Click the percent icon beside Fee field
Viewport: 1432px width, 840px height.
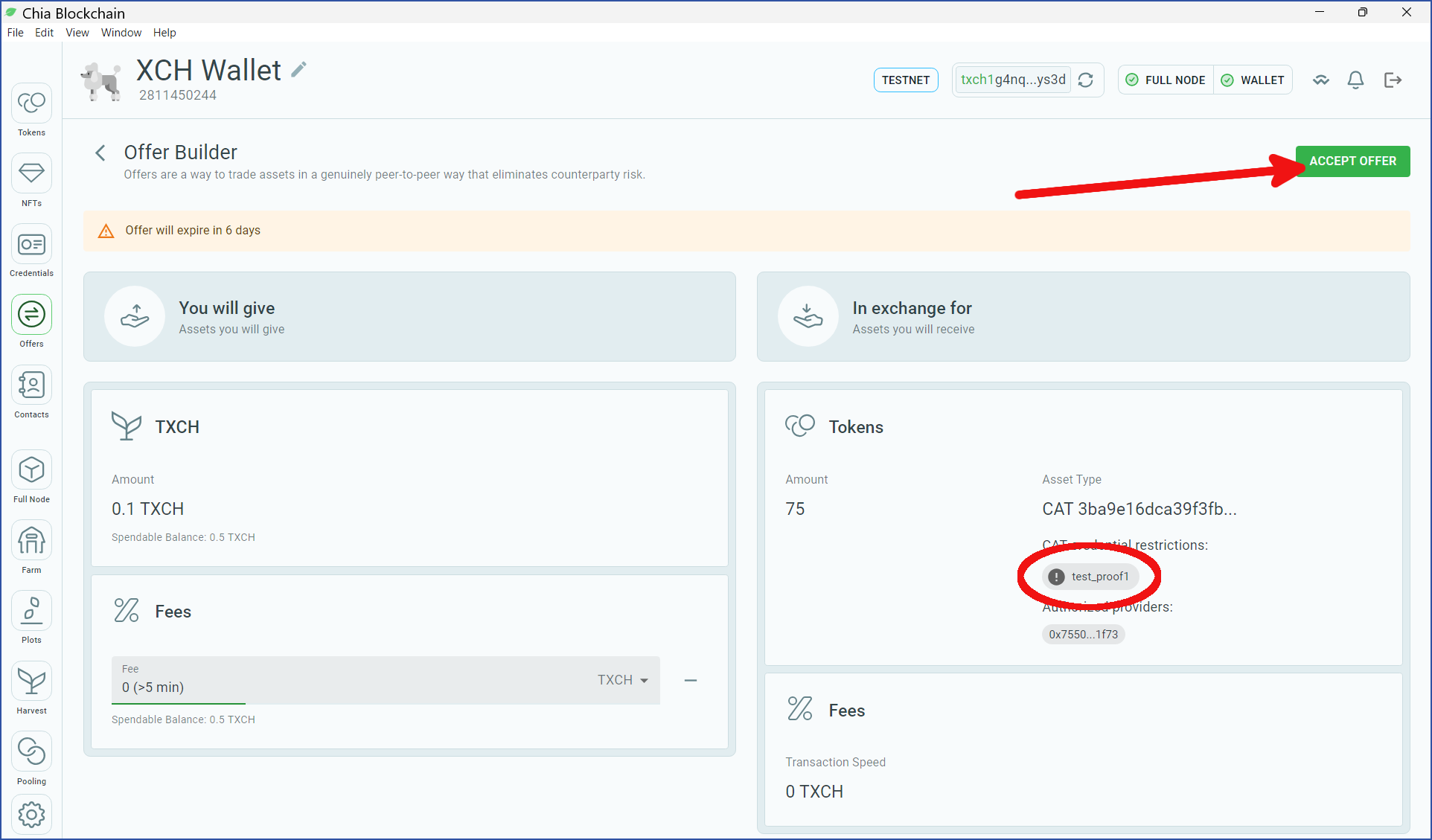pos(127,611)
